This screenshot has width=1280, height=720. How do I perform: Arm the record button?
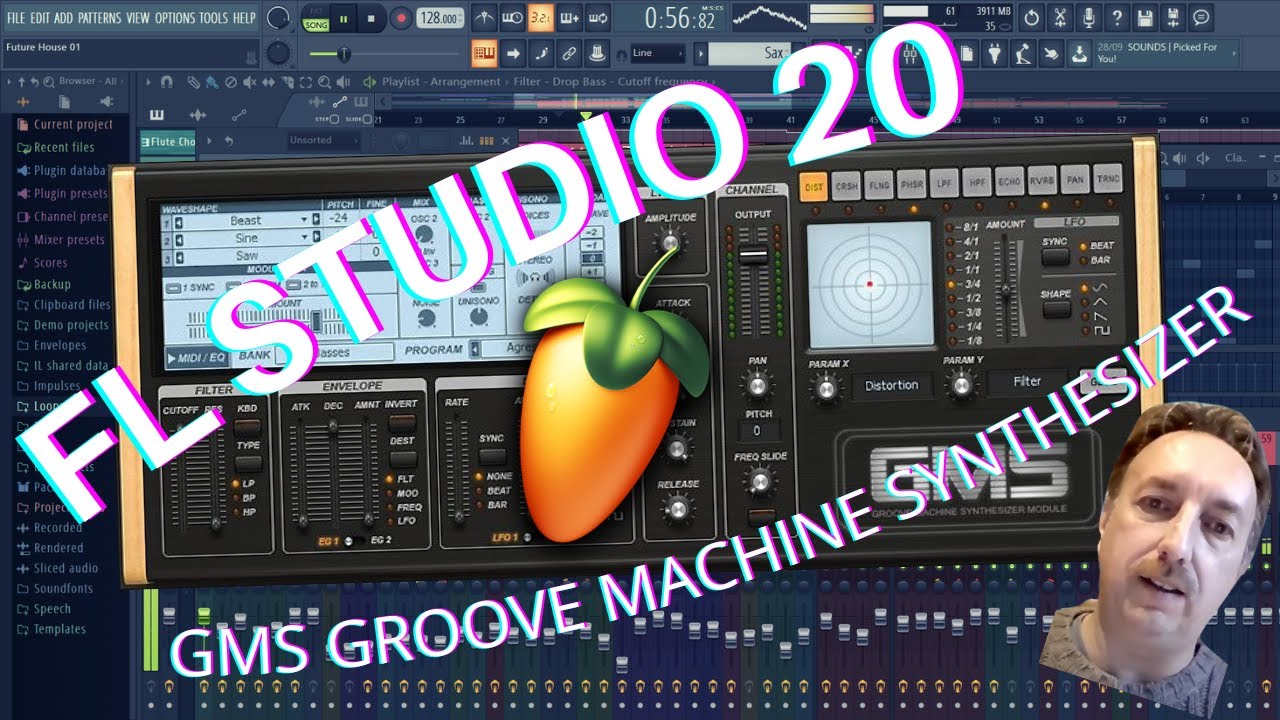coord(401,18)
